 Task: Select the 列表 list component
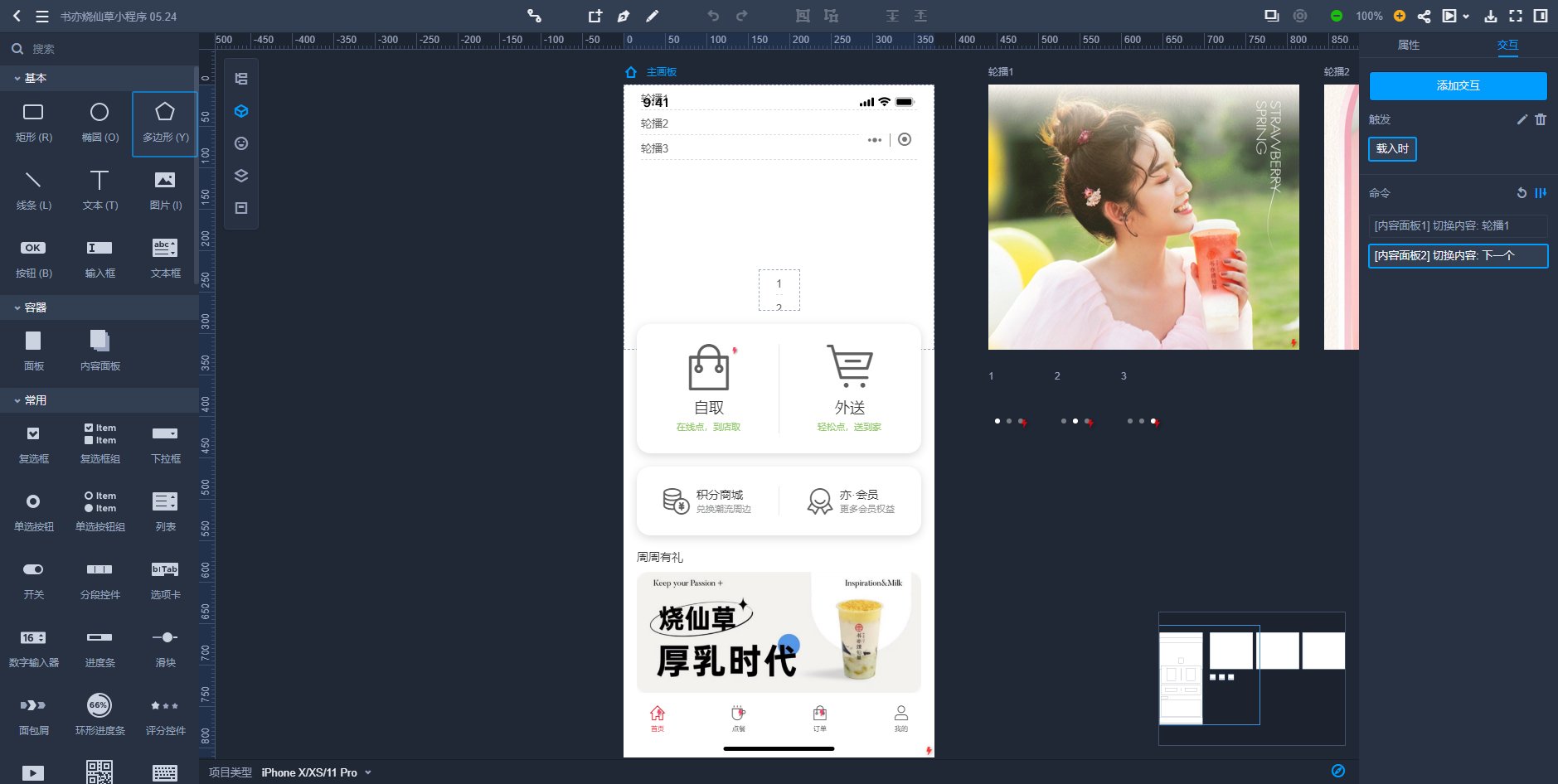165,512
